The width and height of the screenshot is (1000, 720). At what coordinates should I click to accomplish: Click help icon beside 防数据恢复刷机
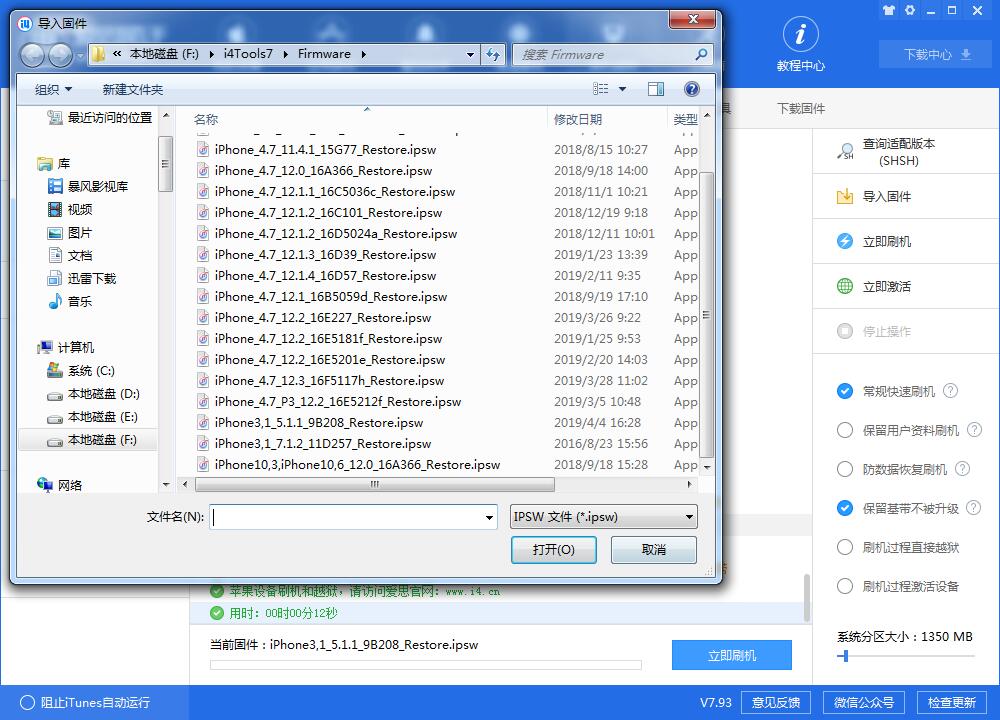pyautogui.click(x=962, y=469)
